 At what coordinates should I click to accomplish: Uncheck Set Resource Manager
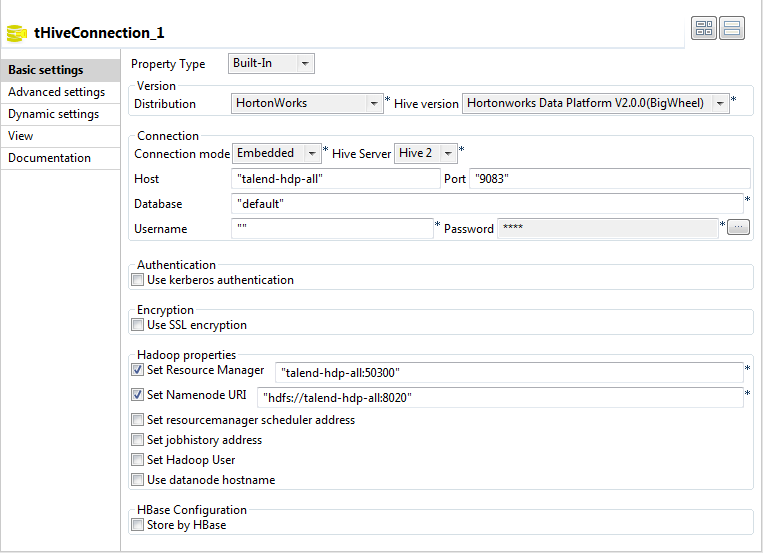tap(138, 370)
